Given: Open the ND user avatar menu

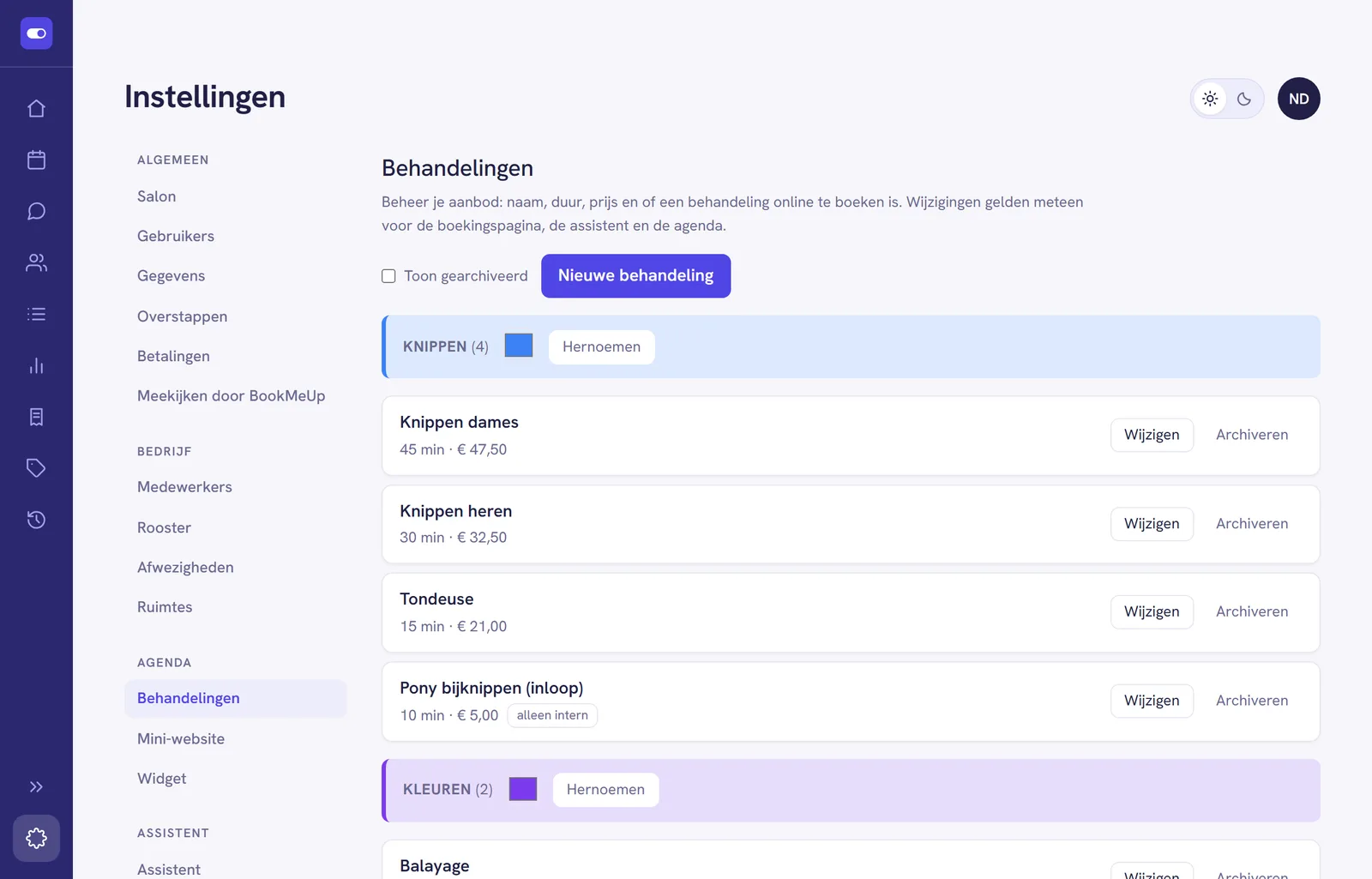Looking at the screenshot, I should pyautogui.click(x=1299, y=99).
